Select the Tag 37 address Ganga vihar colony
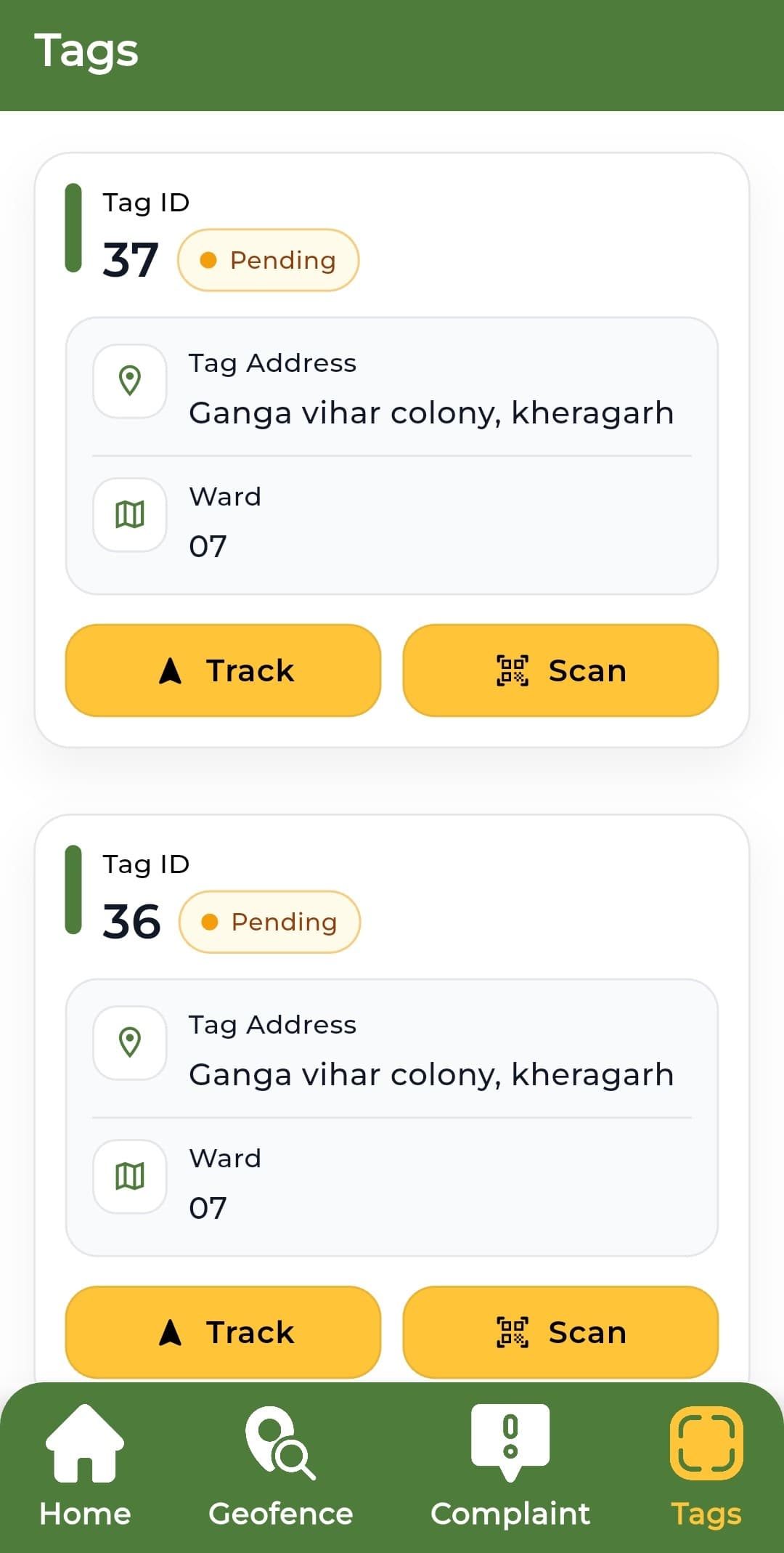This screenshot has height=1553, width=784. 431,413
